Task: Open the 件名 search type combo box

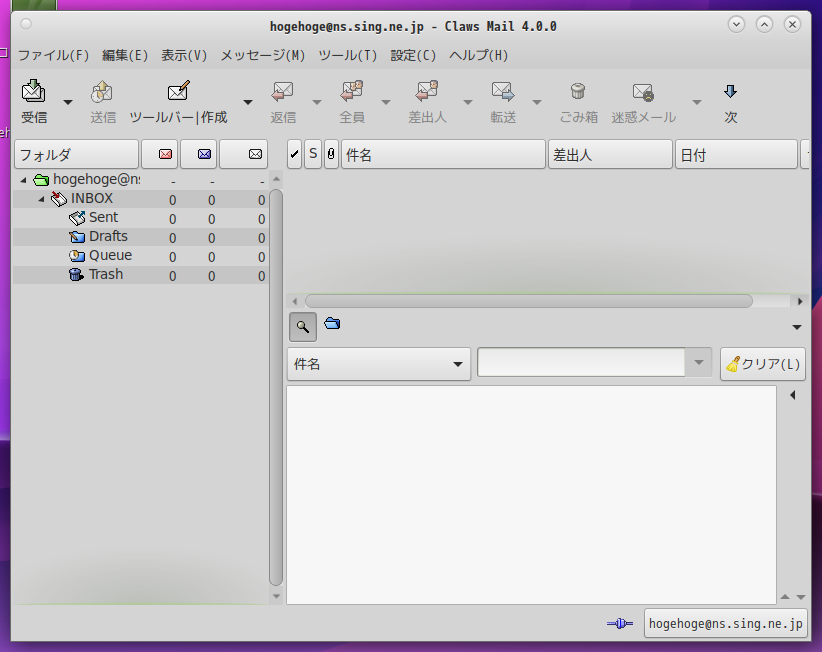Action: (378, 364)
